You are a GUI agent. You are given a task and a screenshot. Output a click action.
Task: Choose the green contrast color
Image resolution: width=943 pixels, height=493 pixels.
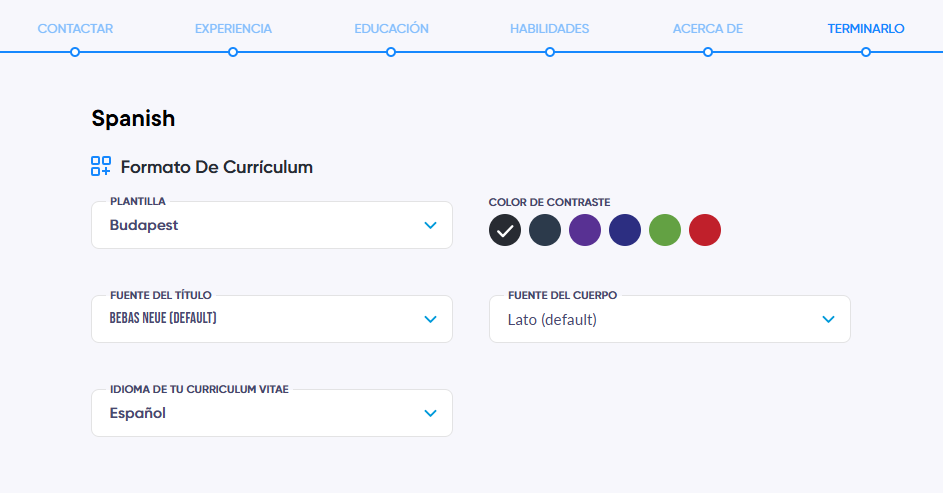[665, 230]
